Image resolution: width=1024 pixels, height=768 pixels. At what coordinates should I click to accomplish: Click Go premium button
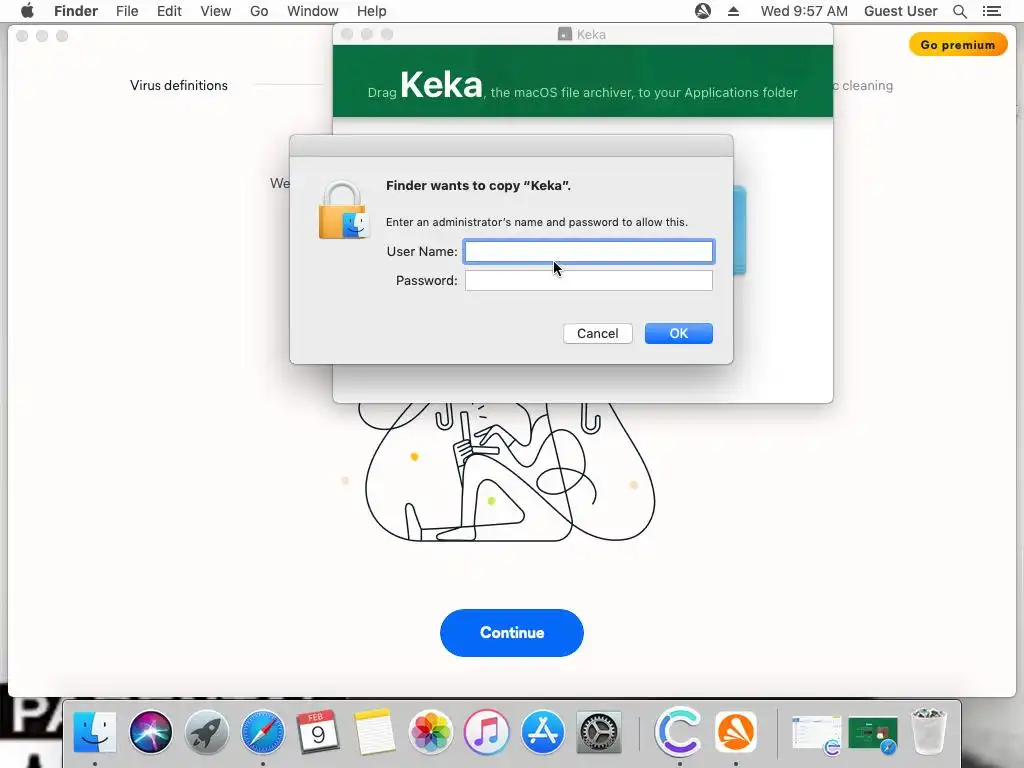pos(957,44)
